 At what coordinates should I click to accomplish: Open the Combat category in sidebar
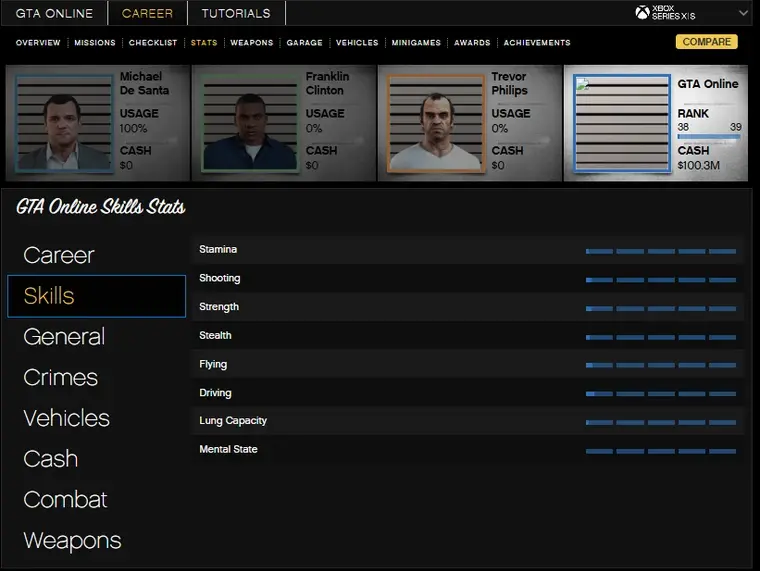[x=65, y=500]
